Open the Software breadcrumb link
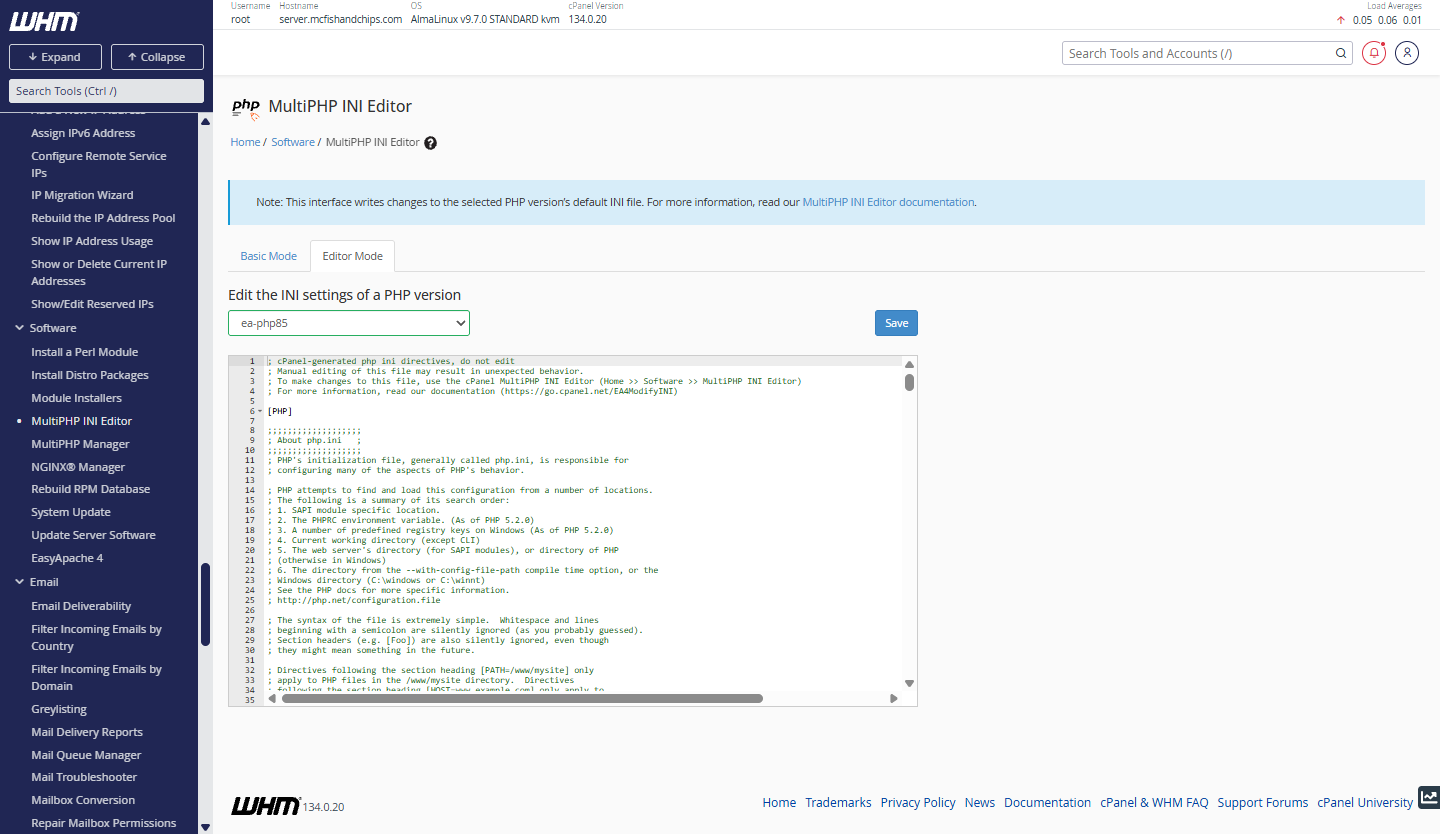 point(293,142)
